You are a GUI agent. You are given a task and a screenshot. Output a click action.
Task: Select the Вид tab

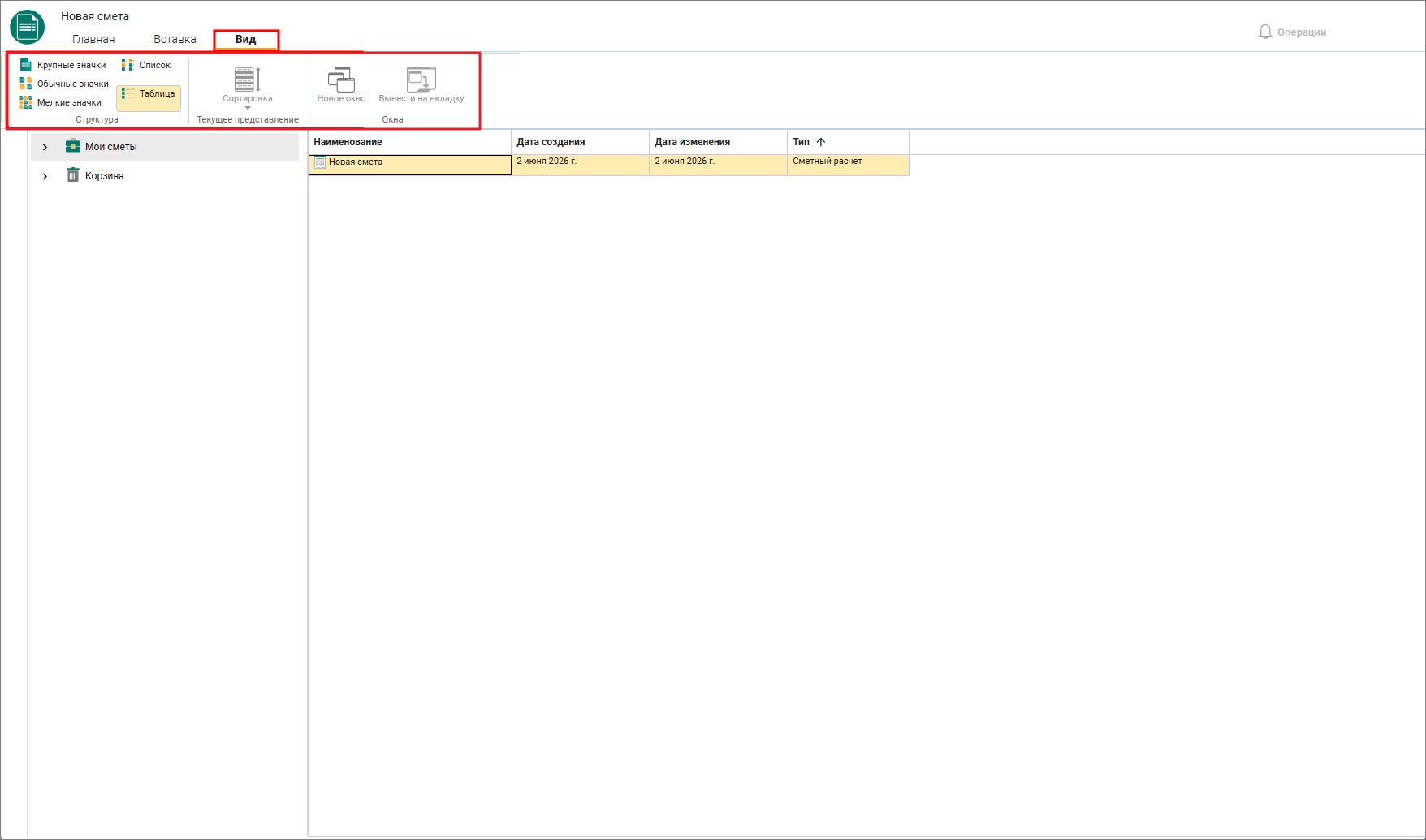point(246,39)
